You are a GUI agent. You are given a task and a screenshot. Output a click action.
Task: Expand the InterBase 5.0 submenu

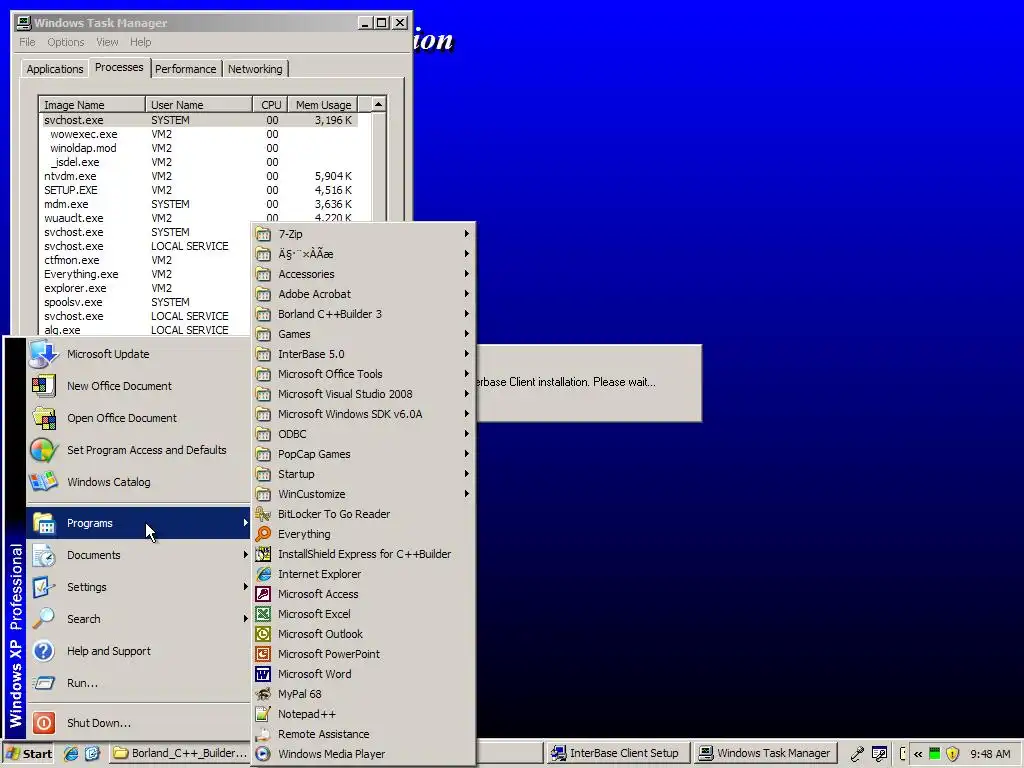(x=363, y=354)
